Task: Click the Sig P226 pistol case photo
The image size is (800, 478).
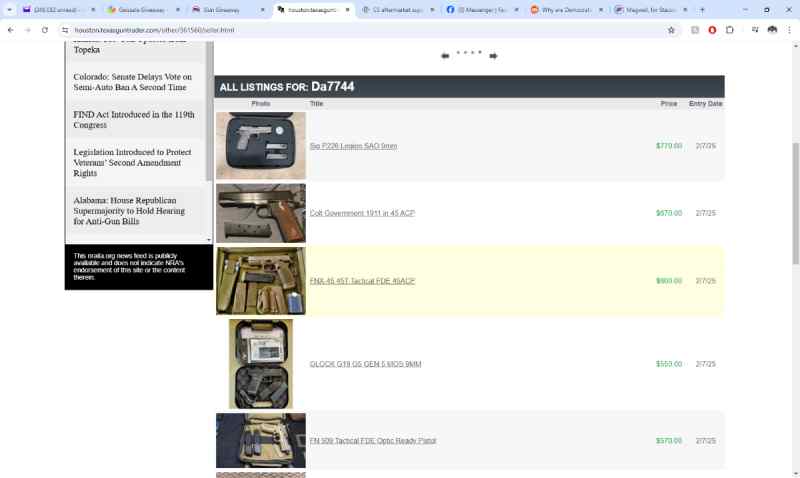Action: 261,145
